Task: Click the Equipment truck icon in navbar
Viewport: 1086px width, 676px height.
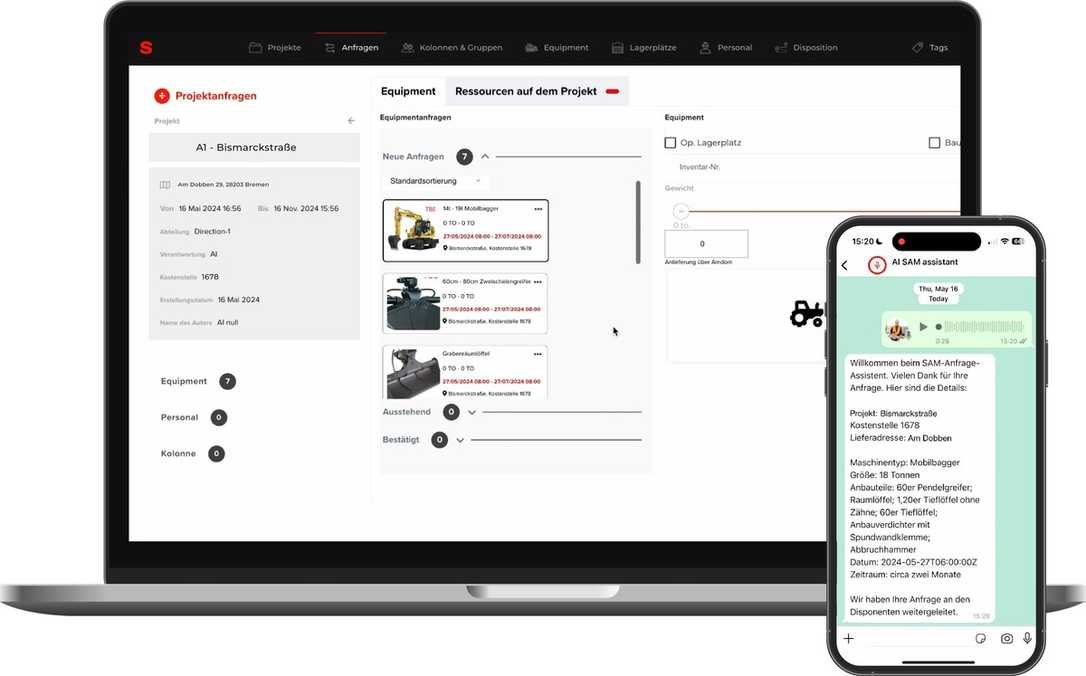Action: coord(533,47)
